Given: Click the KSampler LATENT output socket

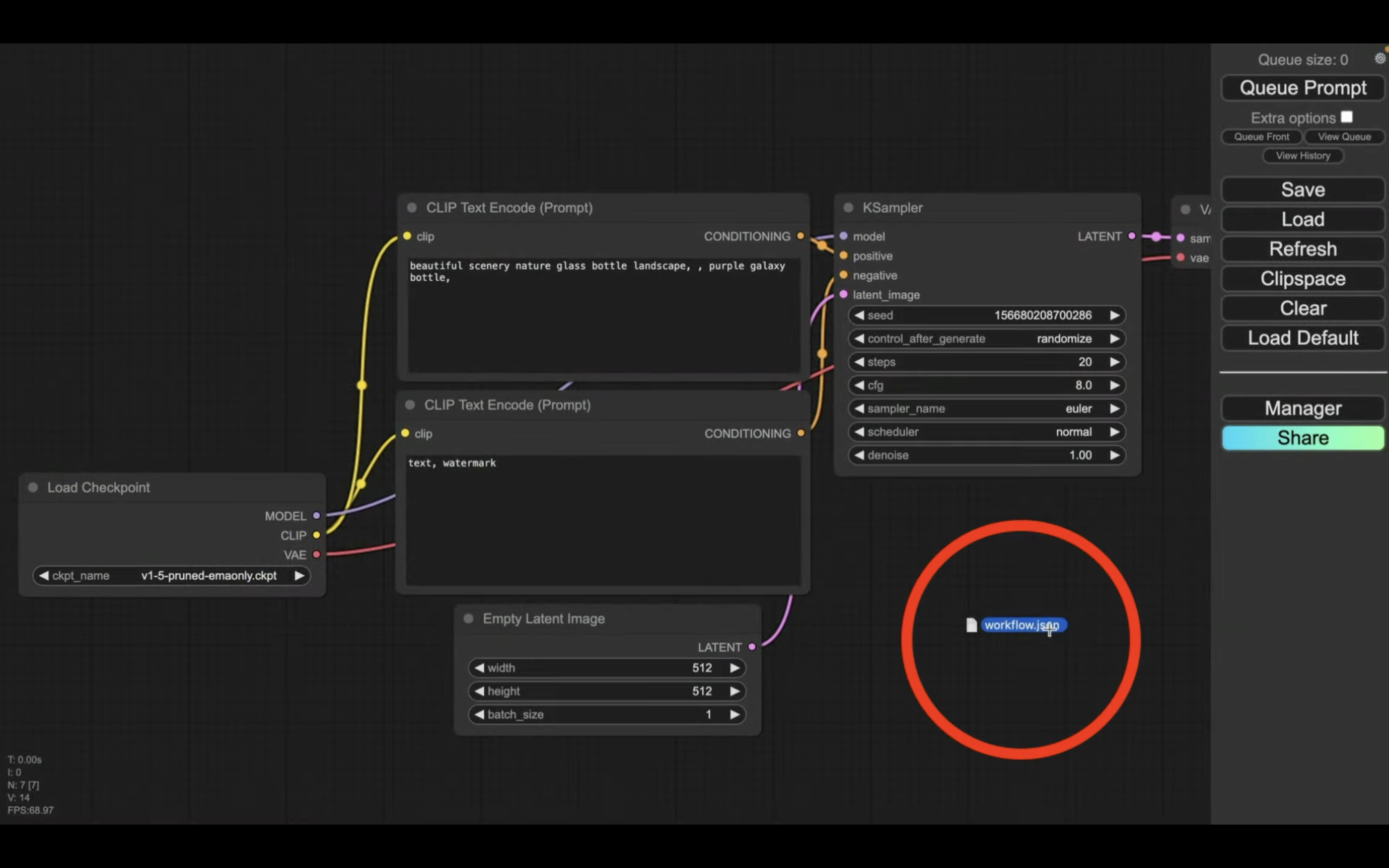Looking at the screenshot, I should pos(1132,236).
